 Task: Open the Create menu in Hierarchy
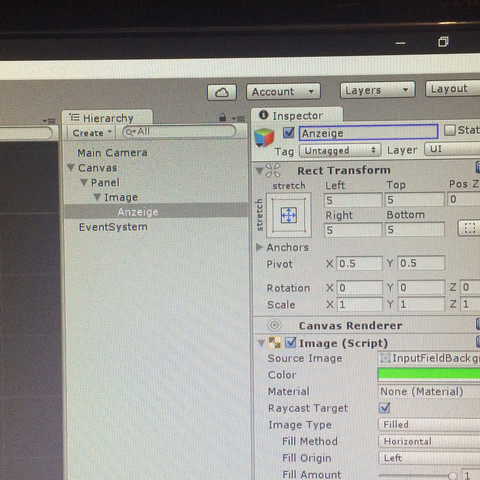click(91, 133)
